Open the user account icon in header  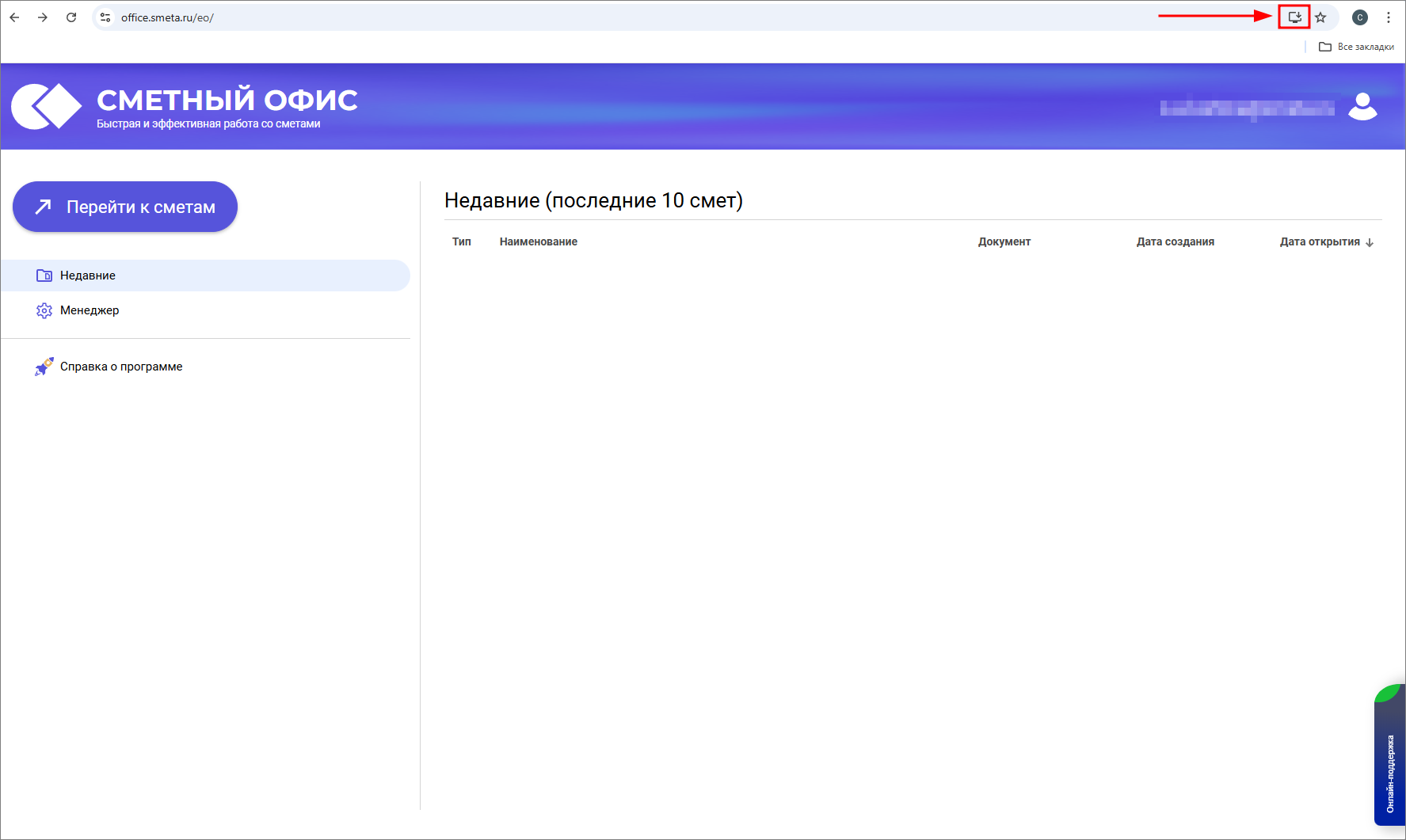[x=1362, y=106]
